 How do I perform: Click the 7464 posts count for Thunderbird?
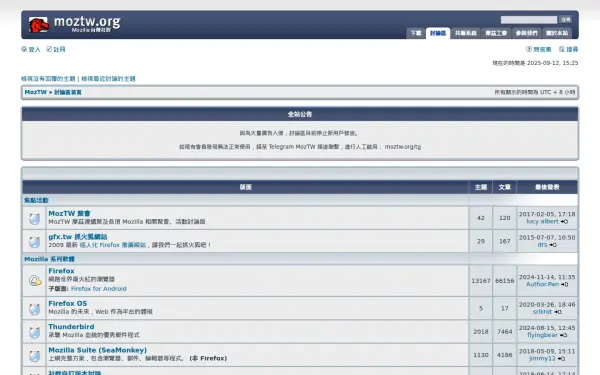click(504, 332)
